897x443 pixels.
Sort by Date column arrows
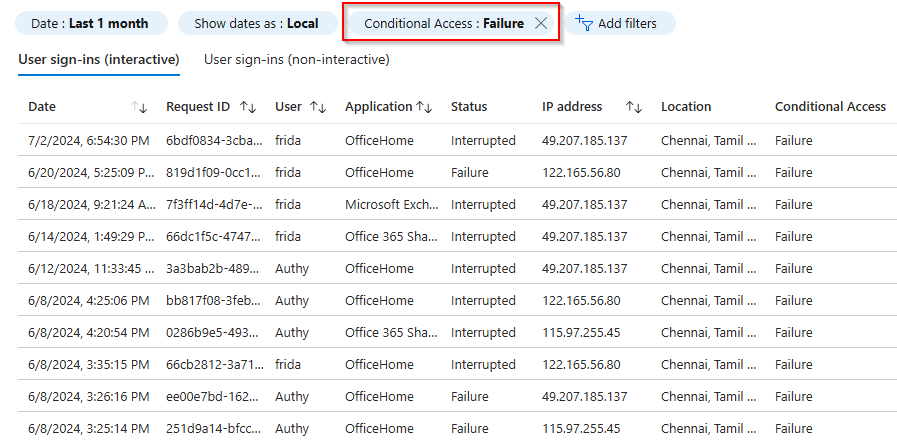(139, 107)
